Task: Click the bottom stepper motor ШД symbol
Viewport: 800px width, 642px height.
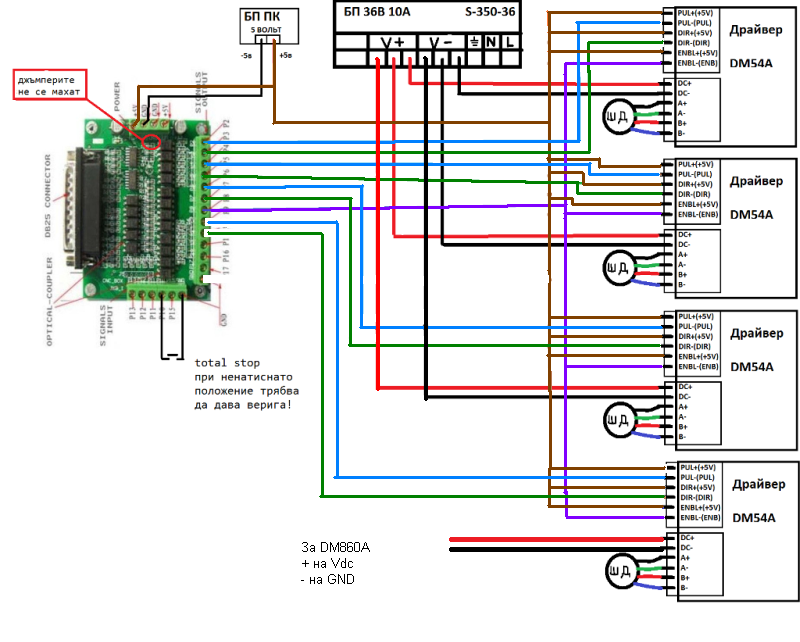Action: pos(620,573)
